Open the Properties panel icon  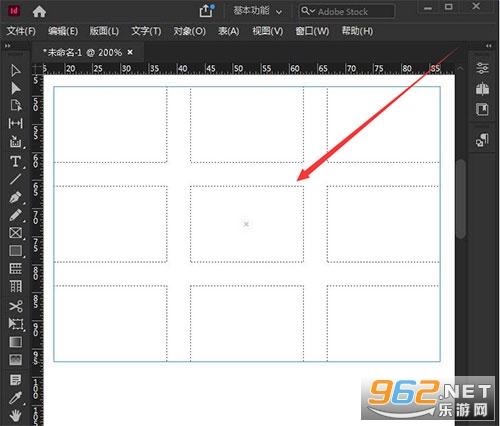coord(482,68)
